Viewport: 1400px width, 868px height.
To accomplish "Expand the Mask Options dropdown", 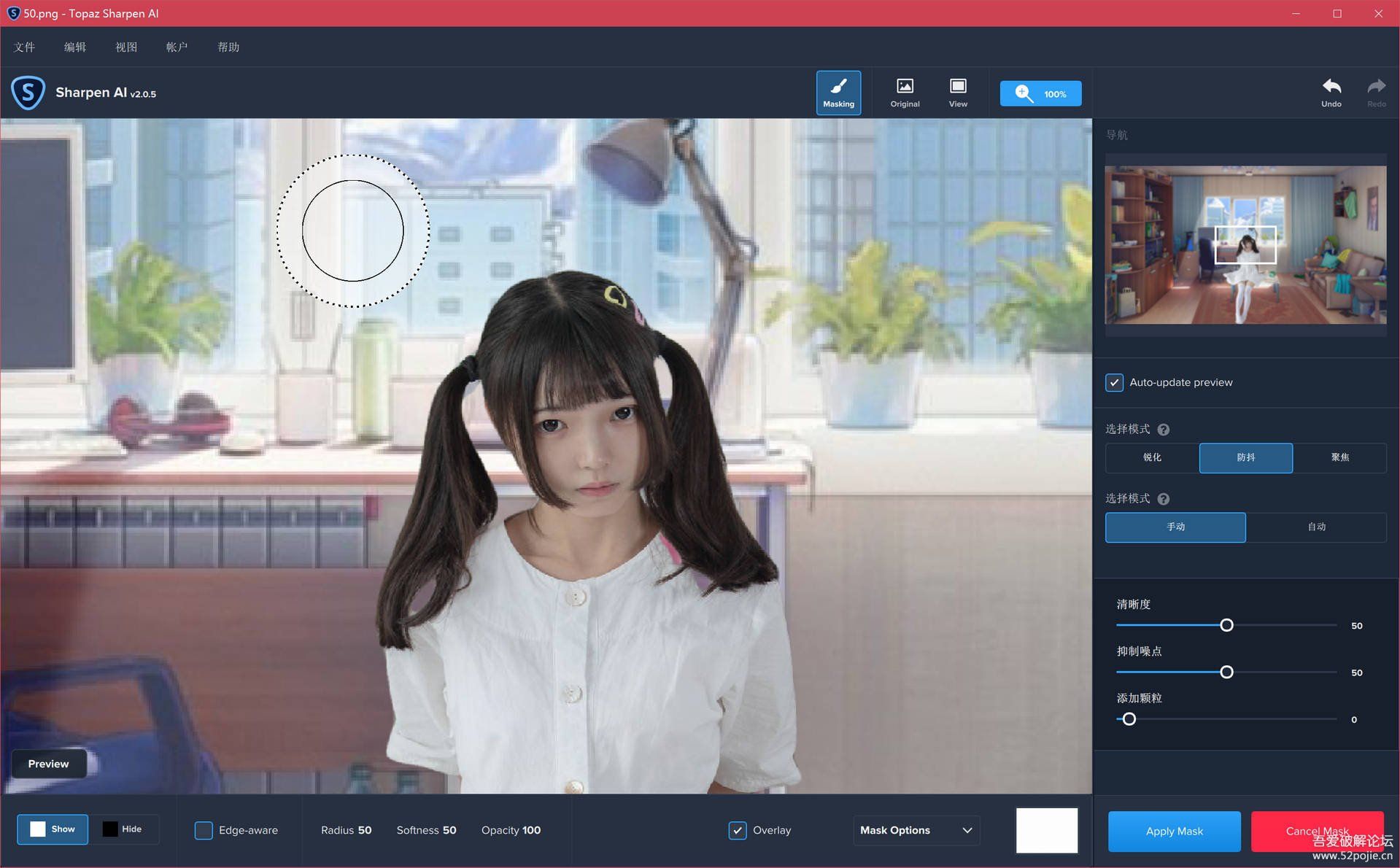I will (x=916, y=830).
